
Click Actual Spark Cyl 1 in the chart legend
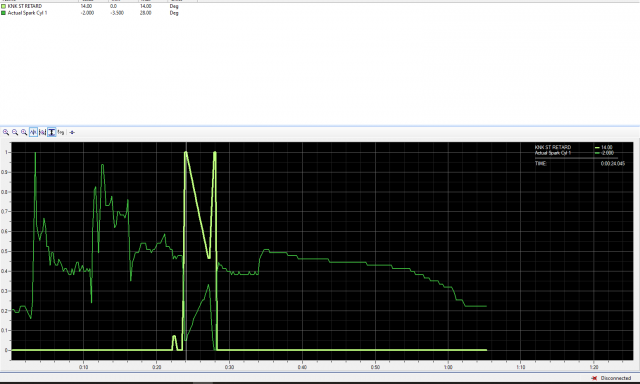tap(553, 153)
